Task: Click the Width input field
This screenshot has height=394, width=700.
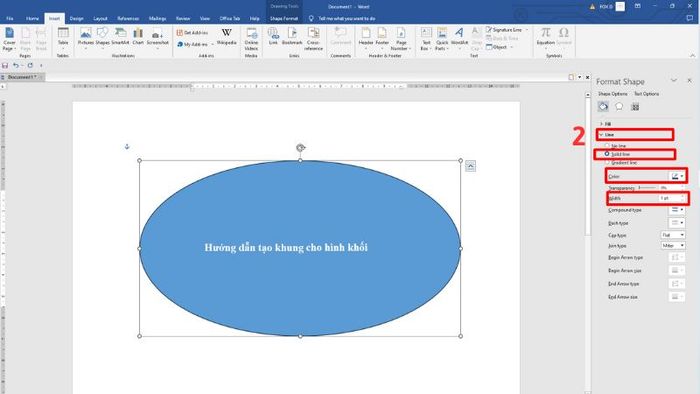Action: pos(671,198)
